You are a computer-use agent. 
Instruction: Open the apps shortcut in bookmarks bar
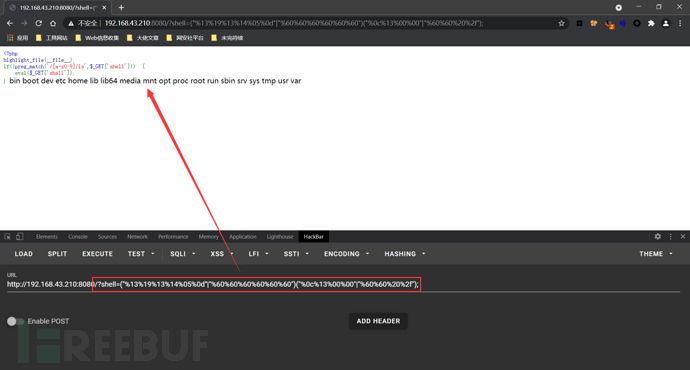pos(17,38)
